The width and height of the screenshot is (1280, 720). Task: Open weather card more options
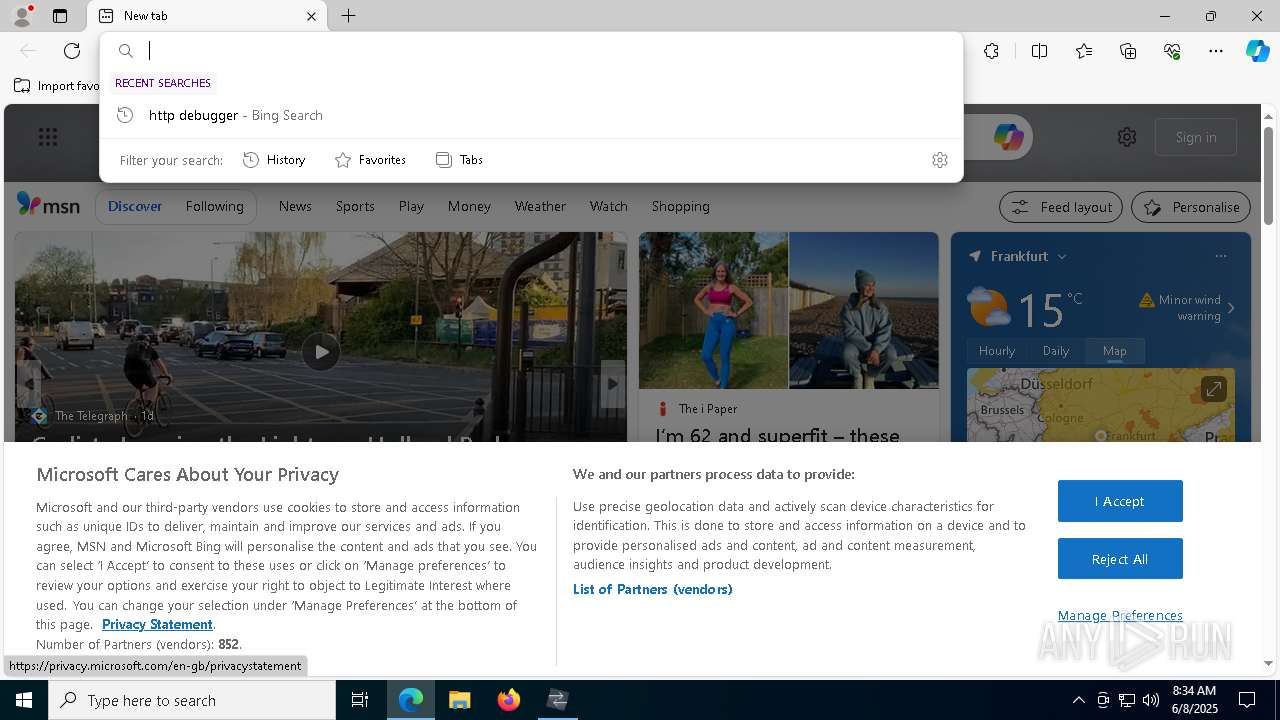(1221, 256)
